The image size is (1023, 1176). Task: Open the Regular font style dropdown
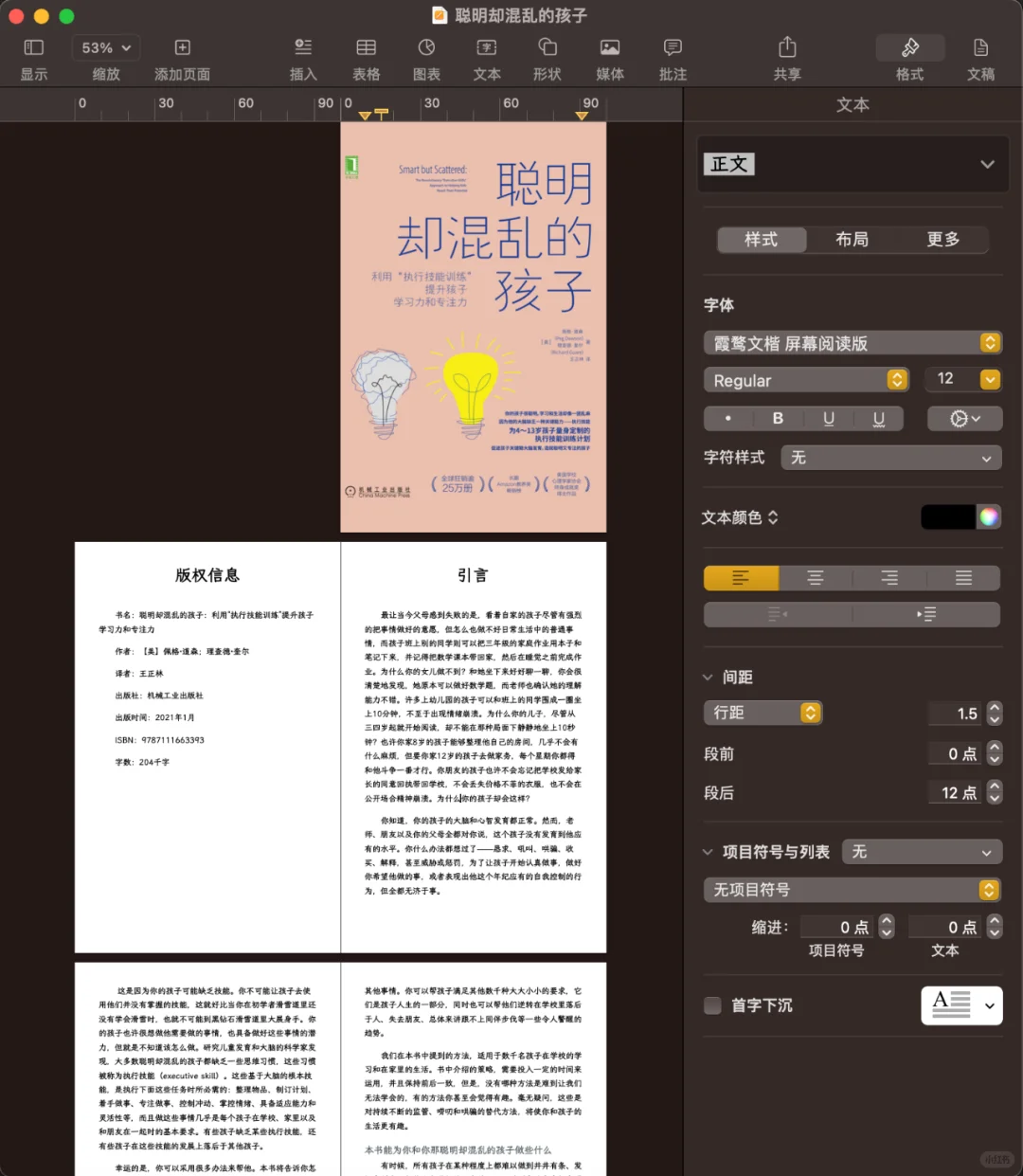coord(806,380)
